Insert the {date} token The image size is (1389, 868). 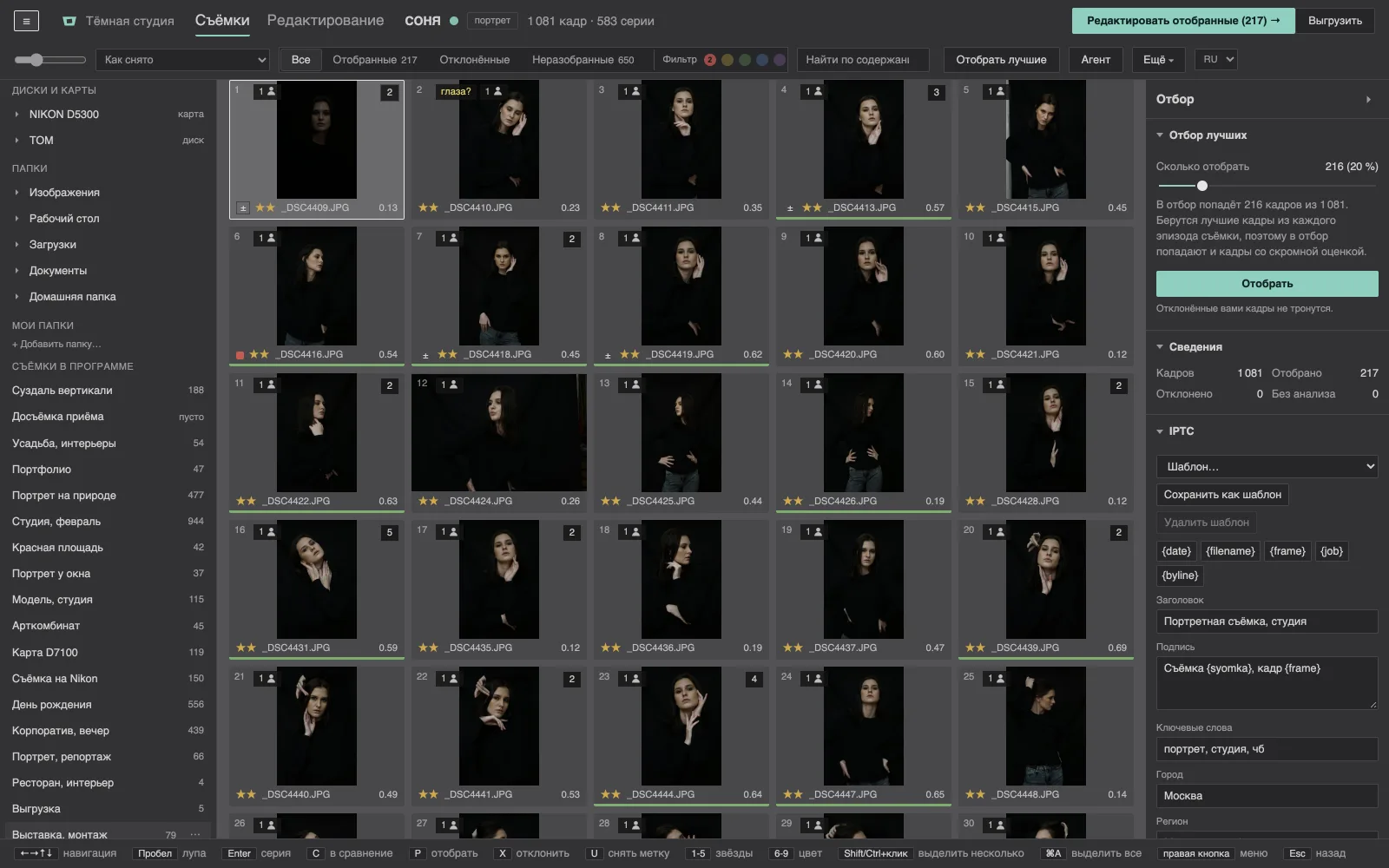point(1176,551)
